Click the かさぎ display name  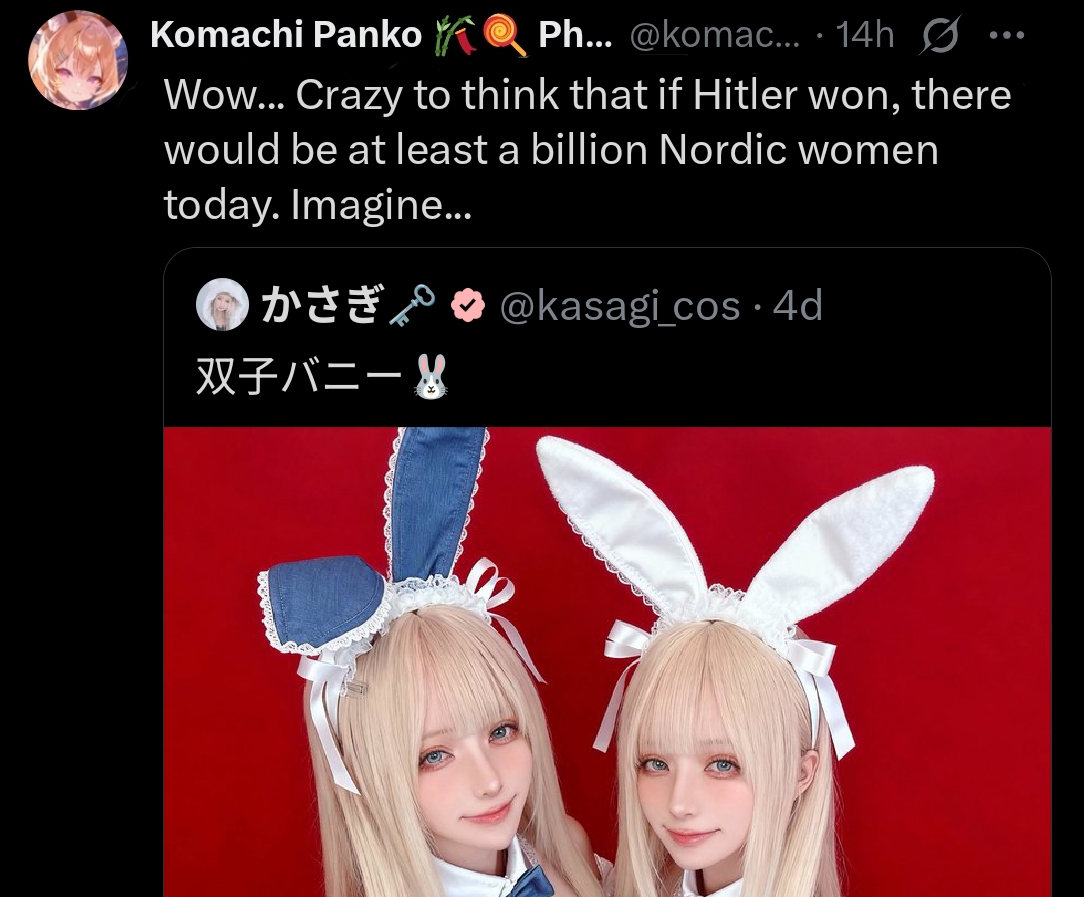point(321,305)
